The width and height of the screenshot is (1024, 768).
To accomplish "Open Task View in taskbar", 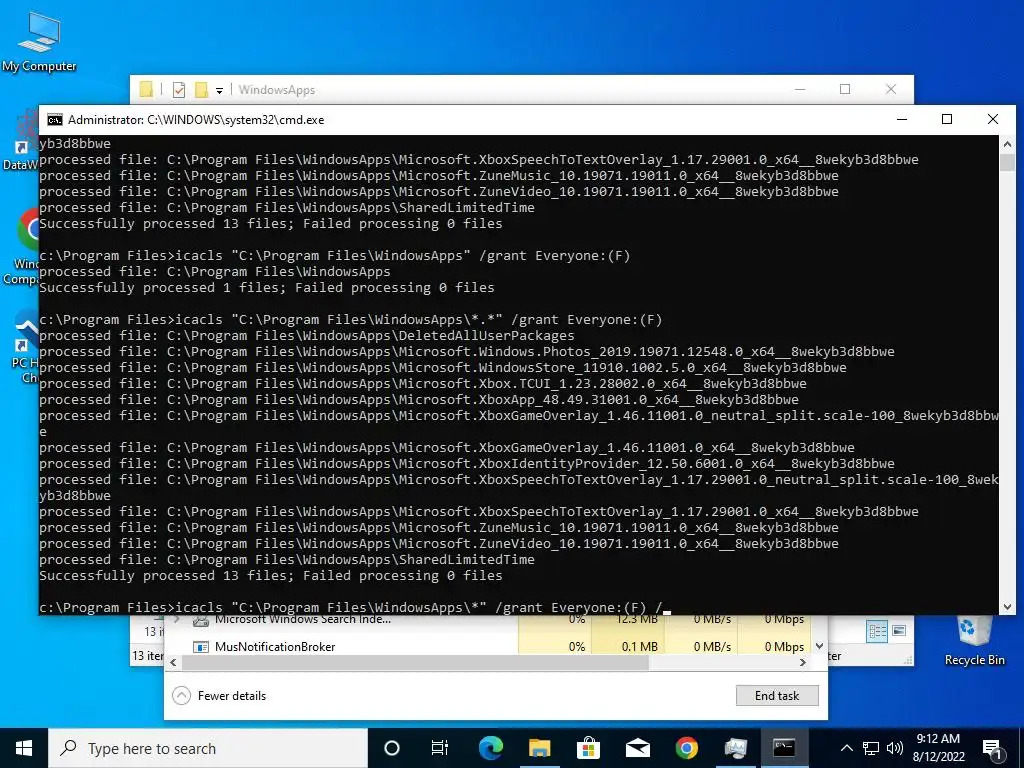I will pyautogui.click(x=440, y=748).
